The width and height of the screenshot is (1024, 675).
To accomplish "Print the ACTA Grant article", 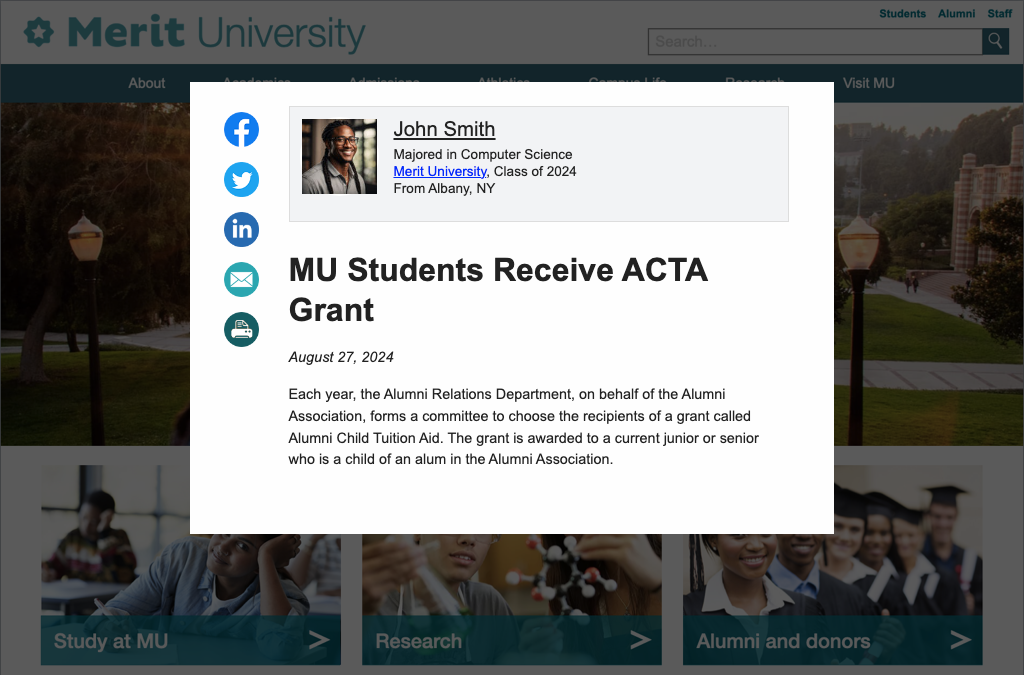I will click(241, 329).
